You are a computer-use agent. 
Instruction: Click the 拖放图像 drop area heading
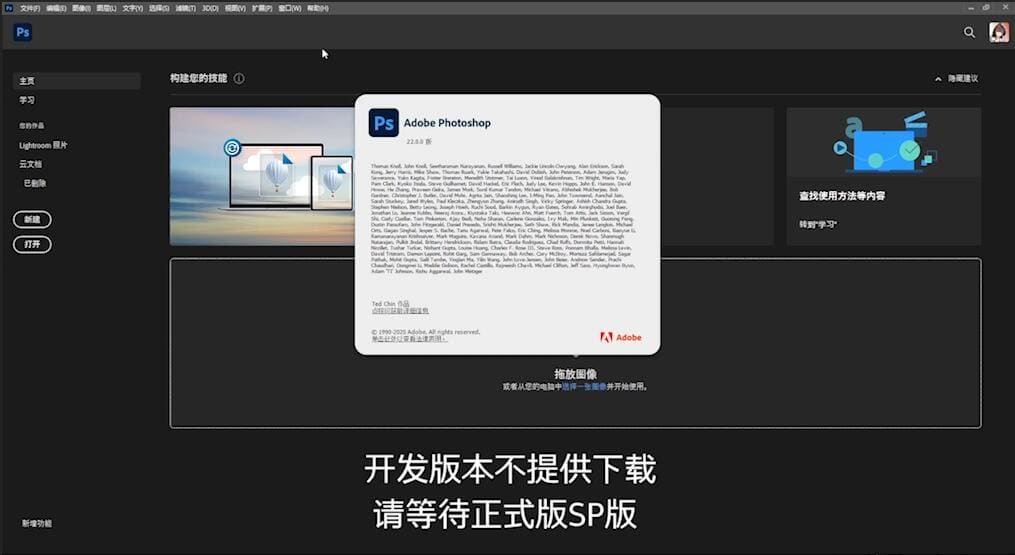pyautogui.click(x=575, y=374)
